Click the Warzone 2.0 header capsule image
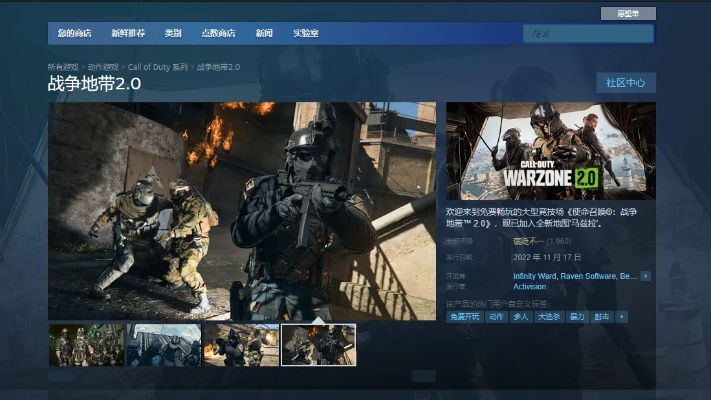The image size is (711, 400). [551, 151]
